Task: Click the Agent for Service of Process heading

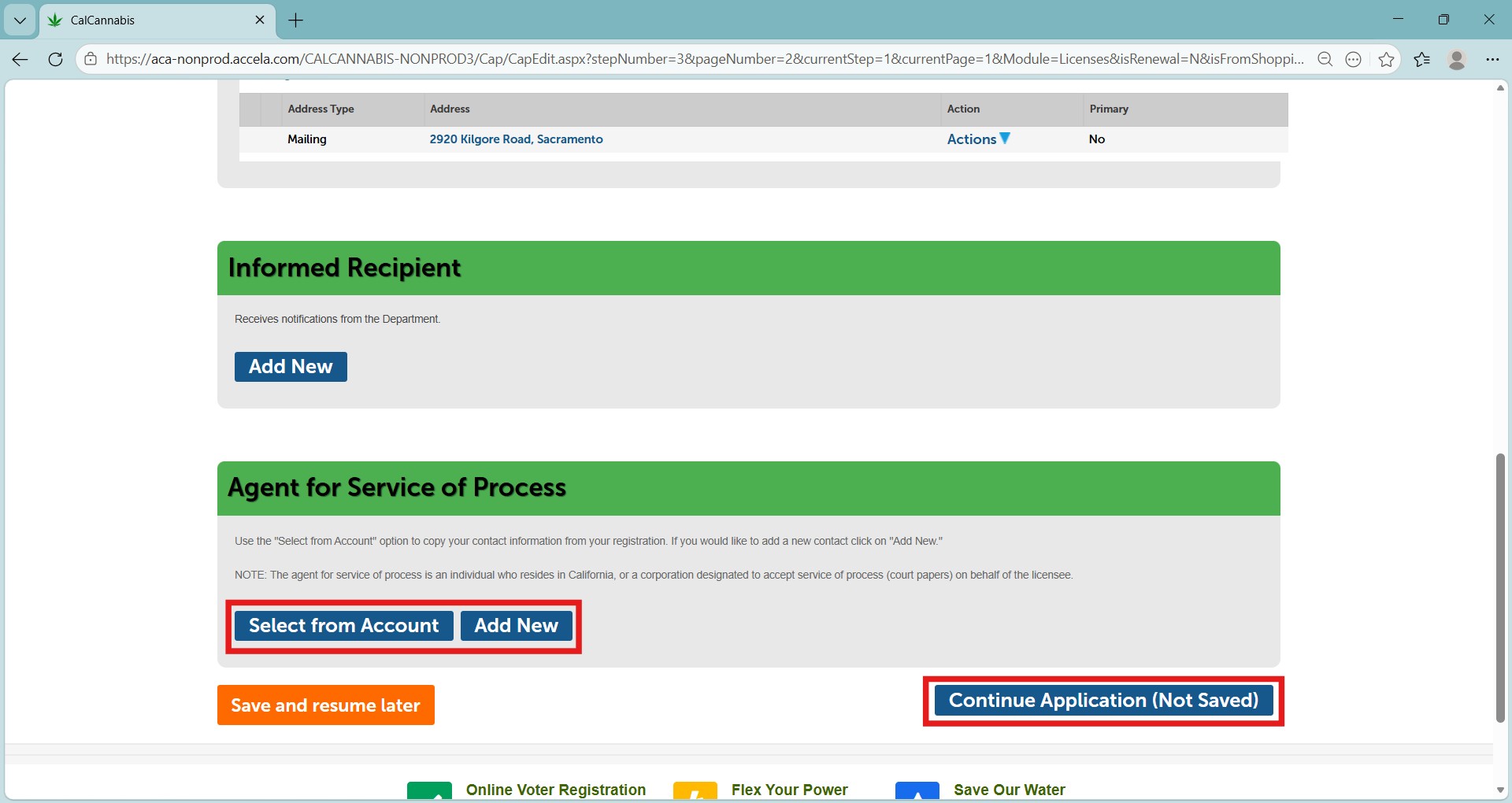Action: (397, 488)
